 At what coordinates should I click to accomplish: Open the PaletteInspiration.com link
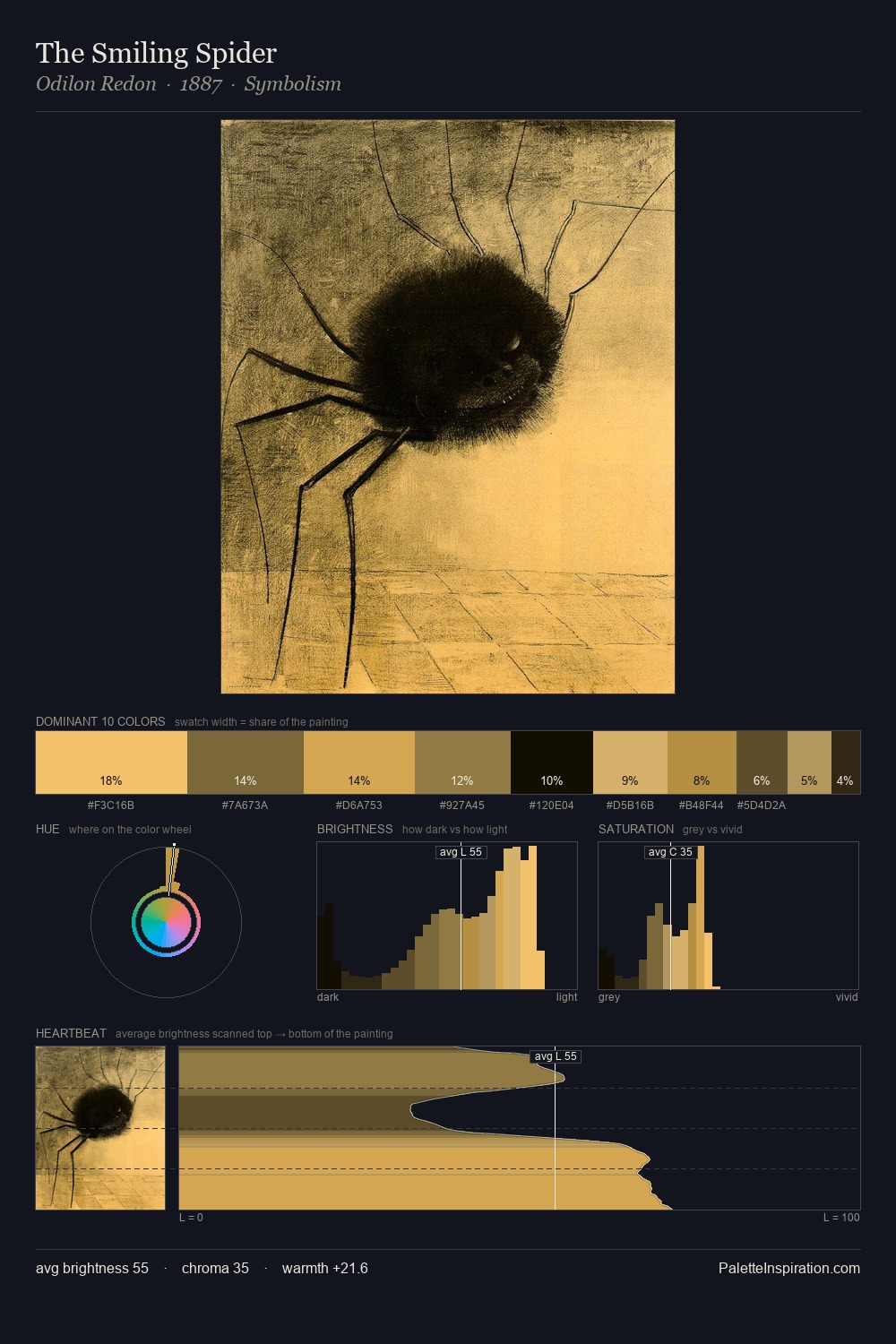coord(789,1269)
